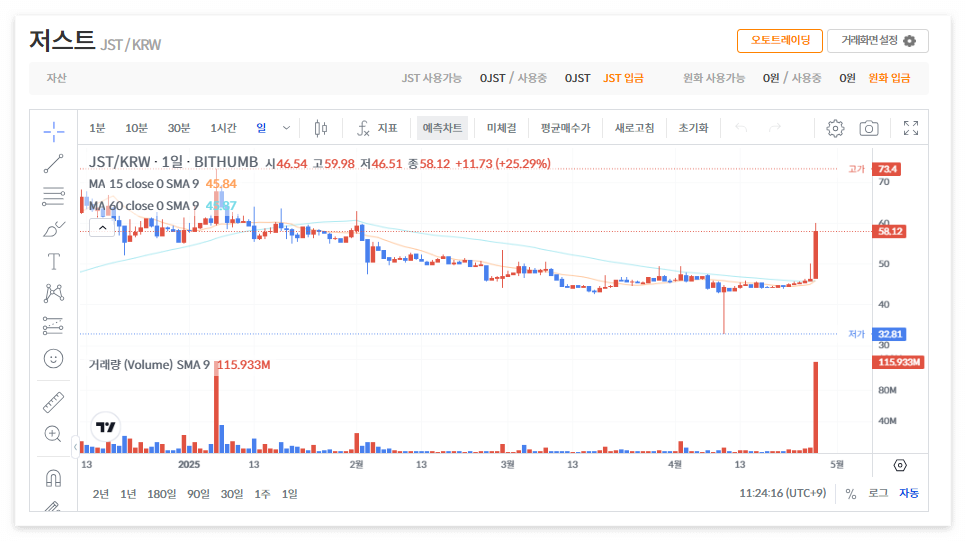The height and width of the screenshot is (541, 966).
Task: Activate the zoom in tool
Action: (54, 434)
